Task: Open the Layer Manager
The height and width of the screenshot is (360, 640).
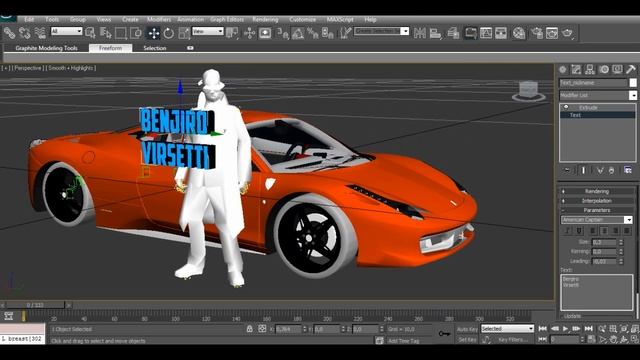Action: tap(453, 33)
